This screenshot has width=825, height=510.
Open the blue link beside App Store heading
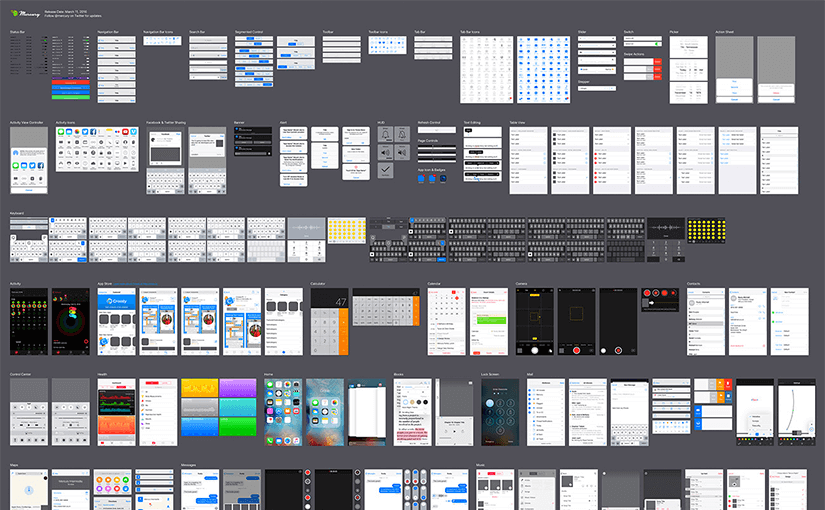(135, 284)
